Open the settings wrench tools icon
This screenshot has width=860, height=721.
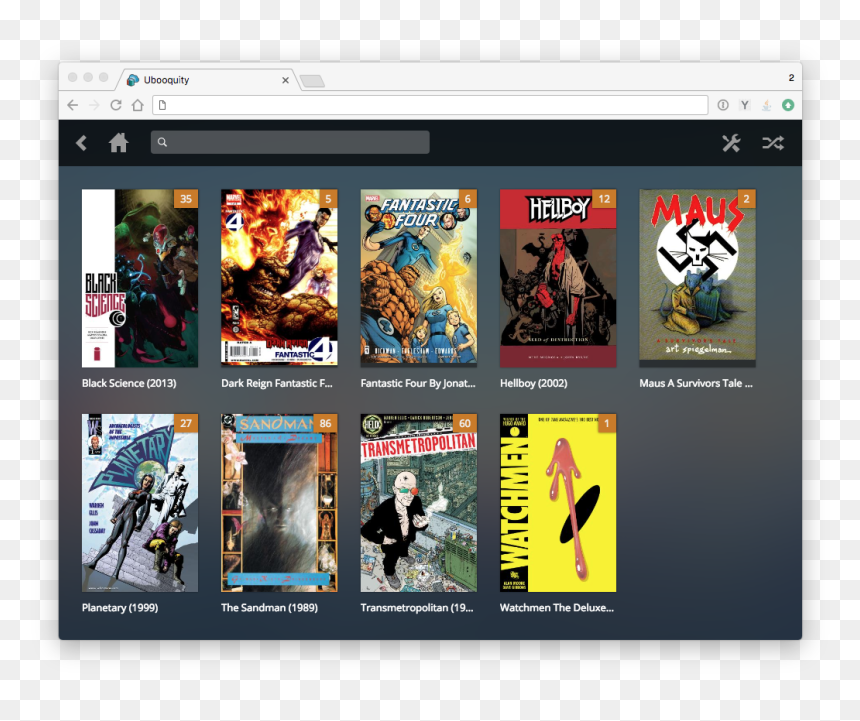731,143
